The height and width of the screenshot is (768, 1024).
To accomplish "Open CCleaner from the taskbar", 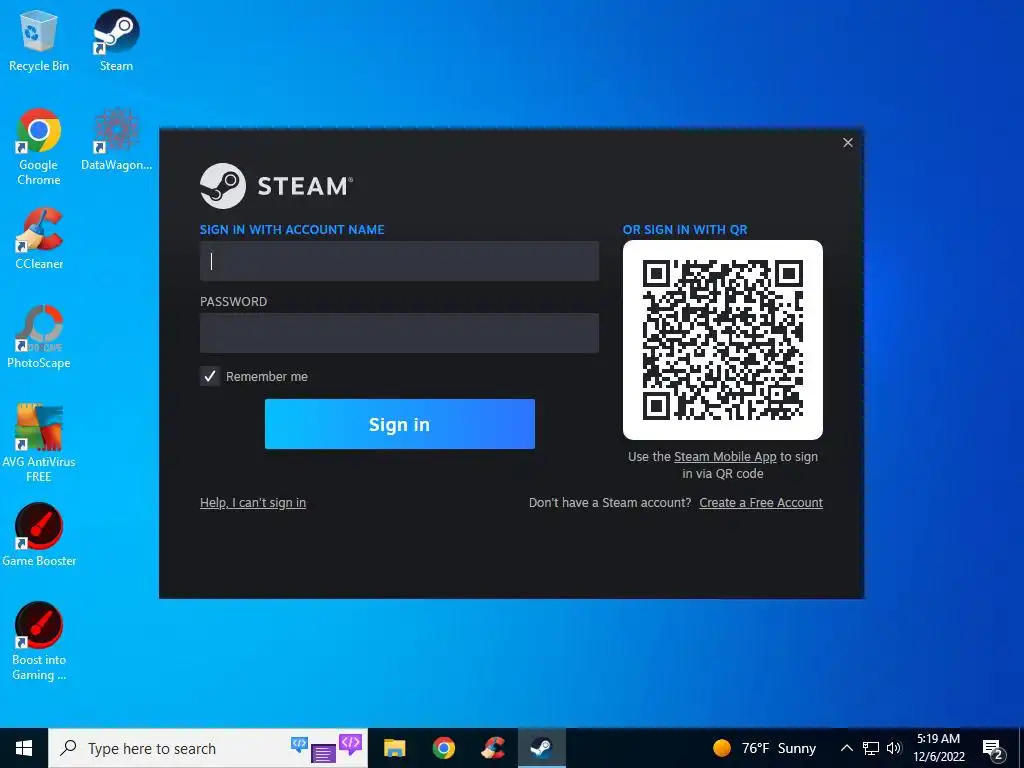I will 493,748.
